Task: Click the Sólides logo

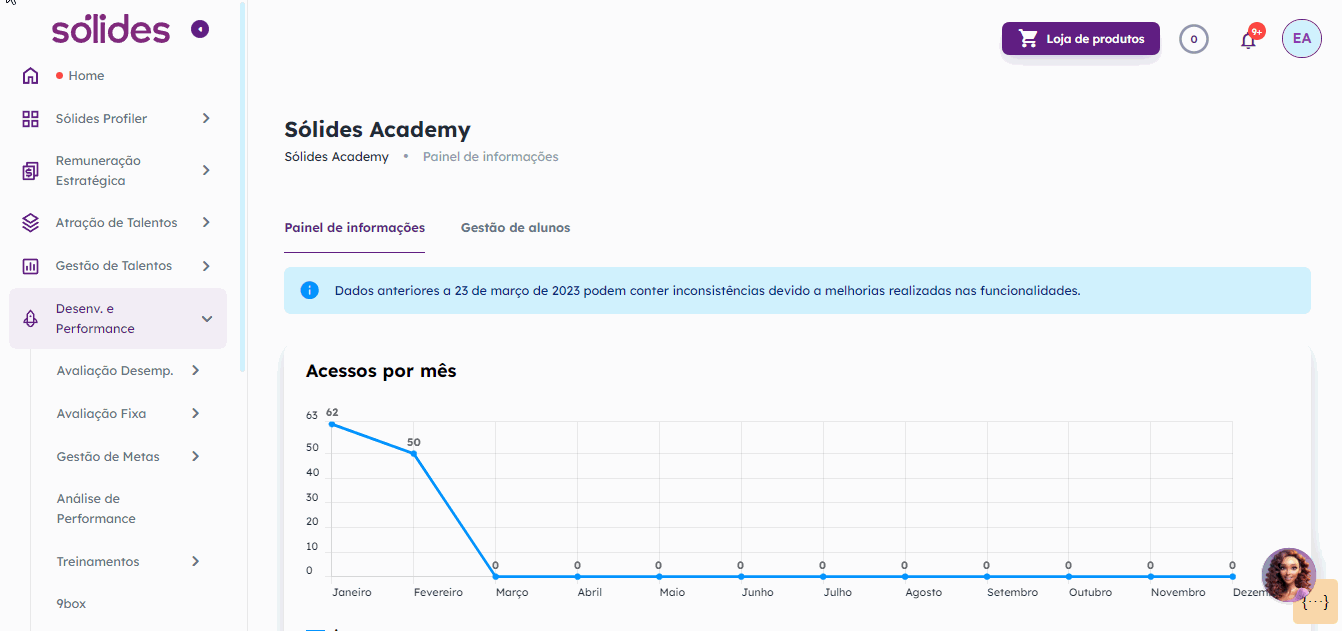Action: pos(111,29)
